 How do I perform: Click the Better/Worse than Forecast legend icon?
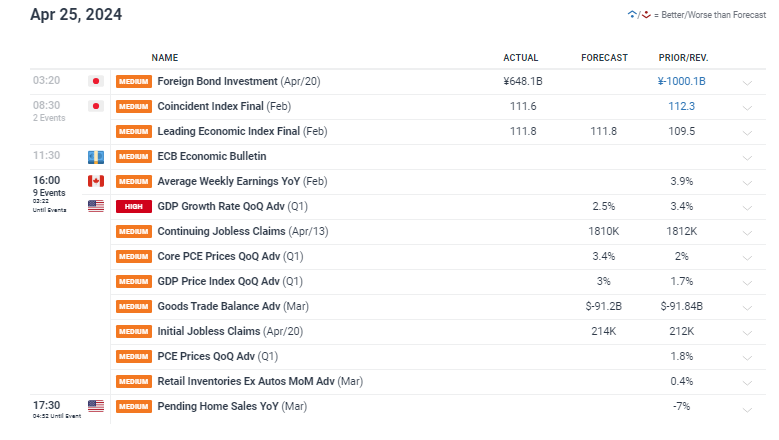(x=639, y=15)
